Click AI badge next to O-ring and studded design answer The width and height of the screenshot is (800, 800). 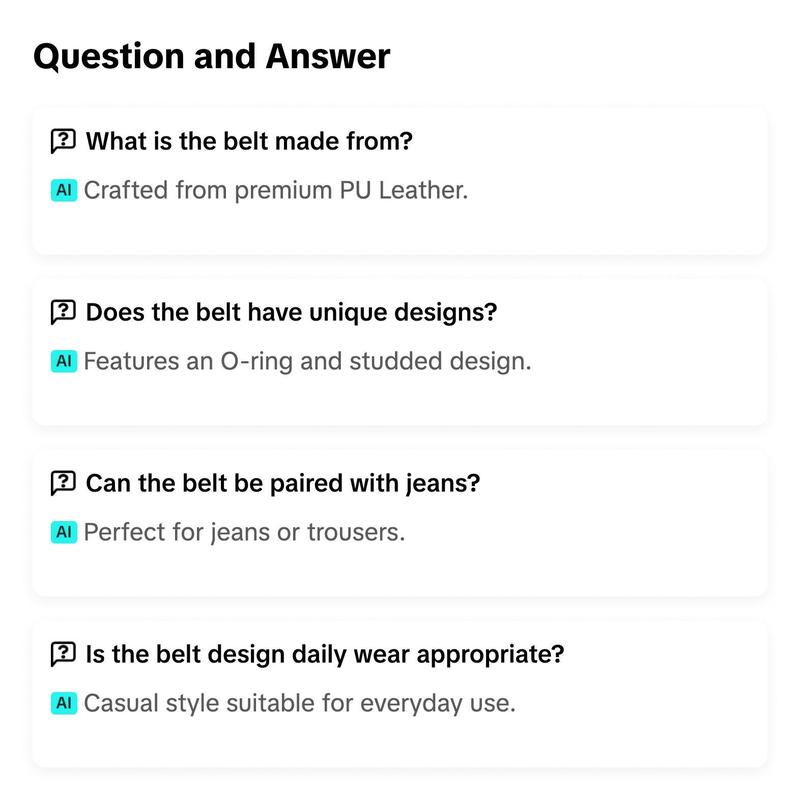64,361
